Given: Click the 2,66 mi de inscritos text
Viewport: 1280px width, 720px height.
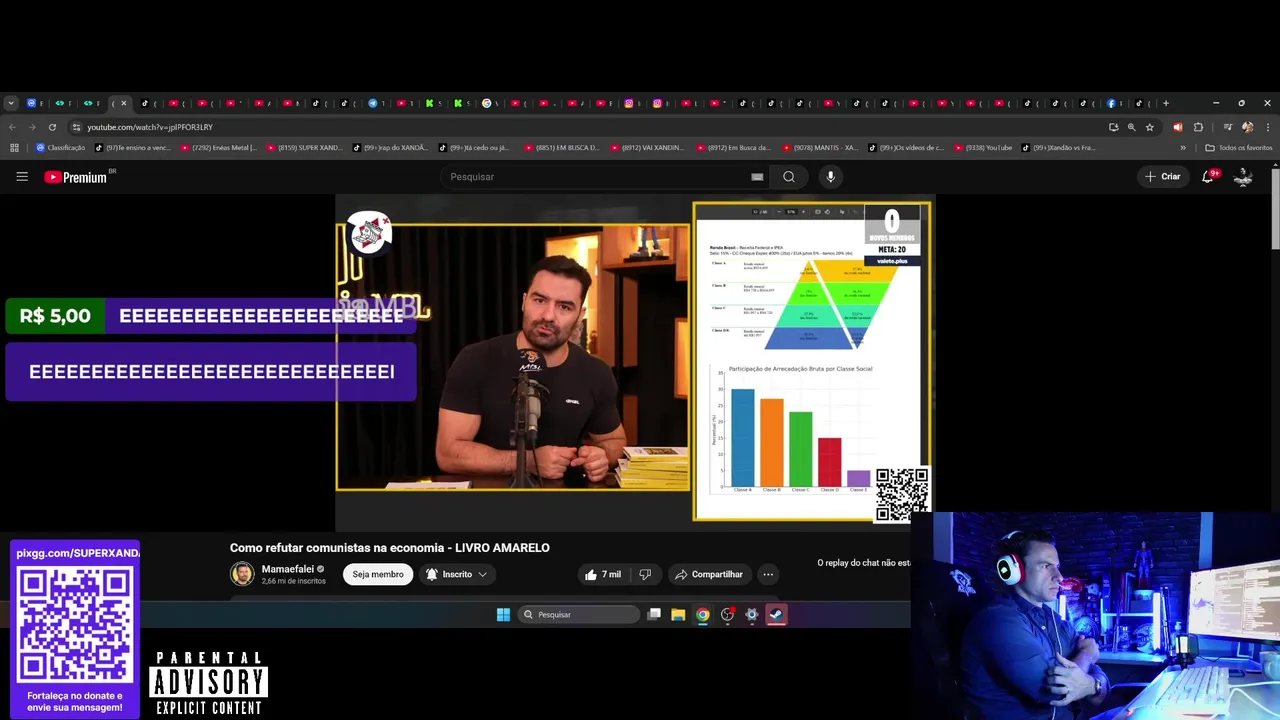Looking at the screenshot, I should click(x=294, y=581).
